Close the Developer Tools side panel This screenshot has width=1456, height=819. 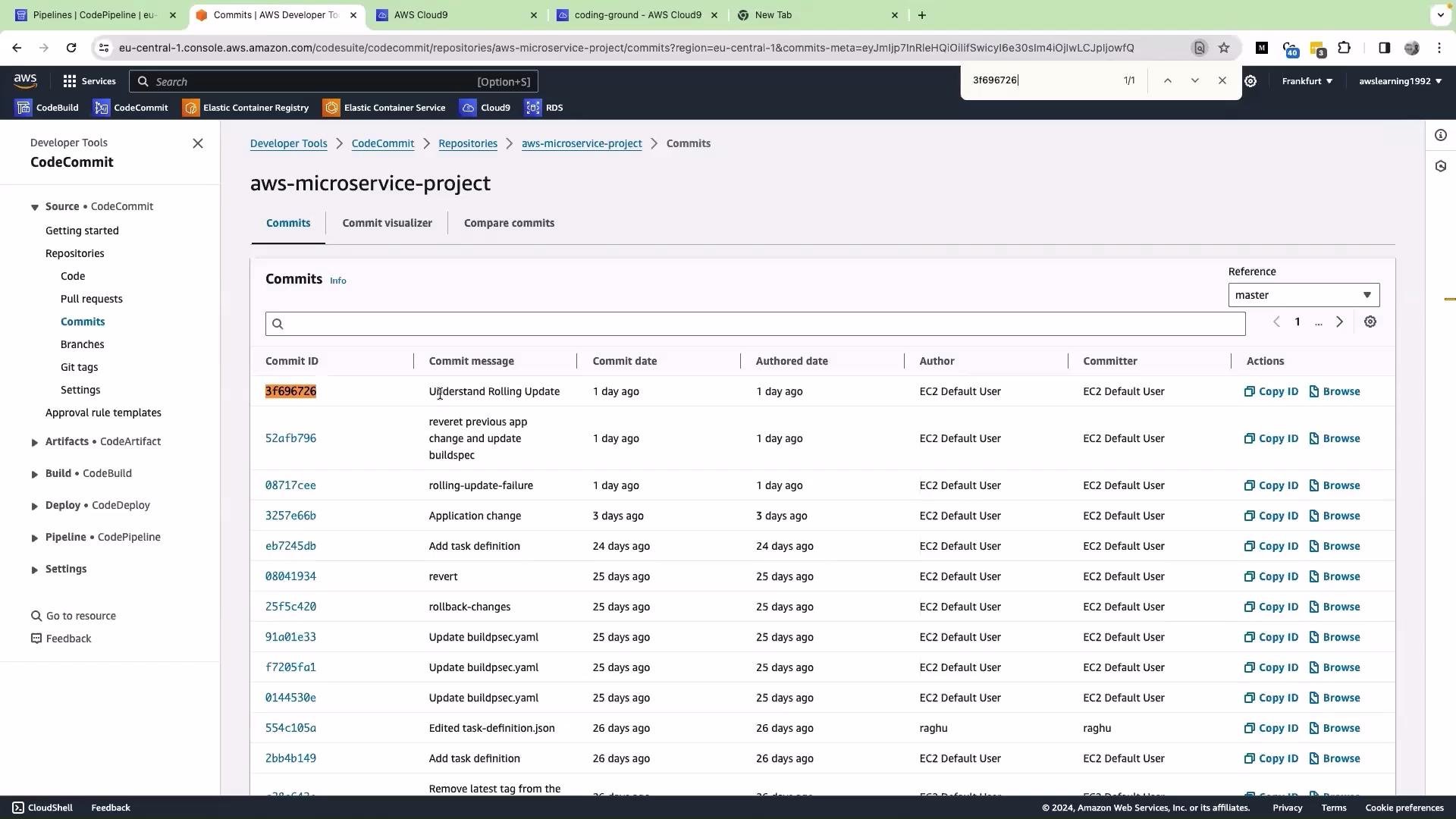click(x=198, y=143)
